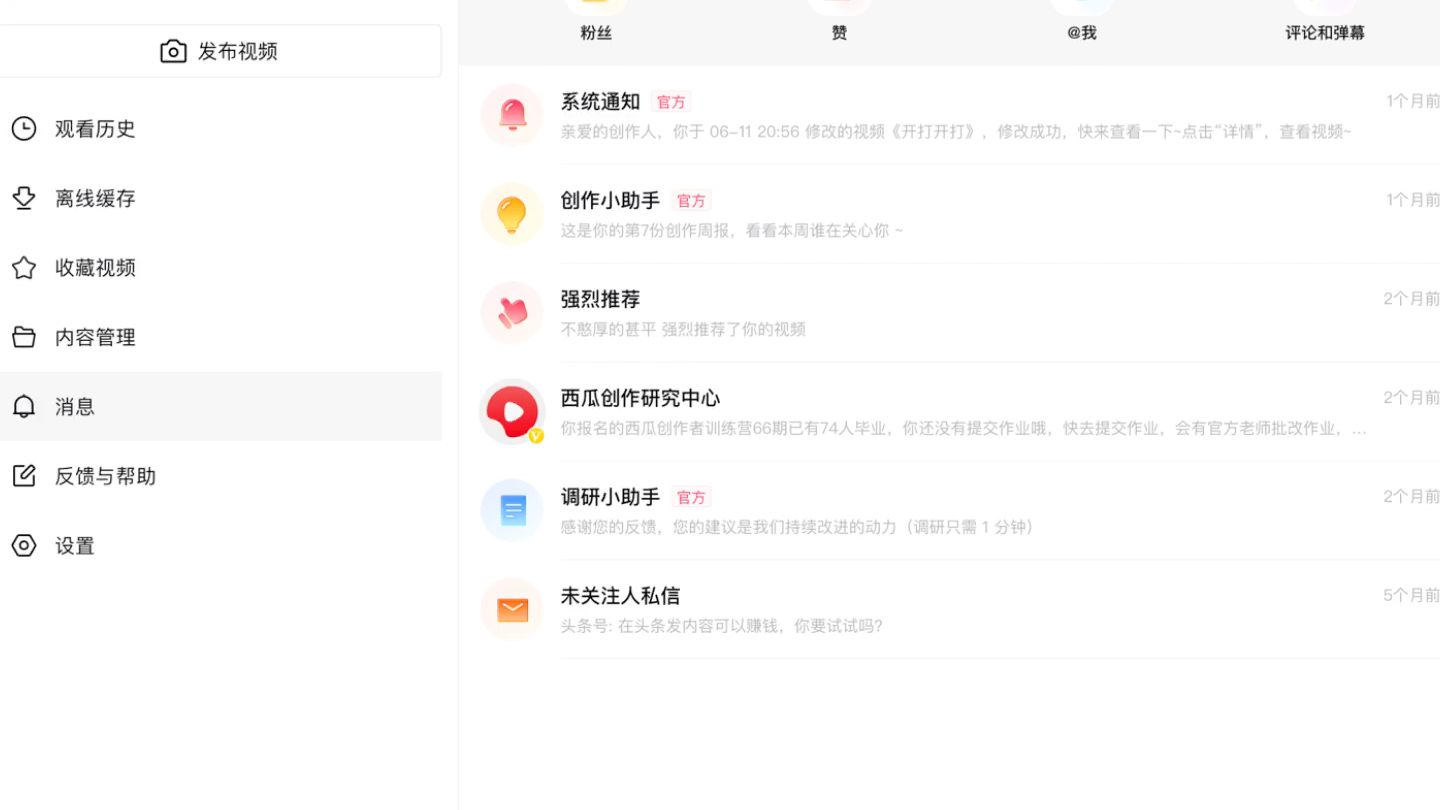Select 消息 in the sidebar
Image resolution: width=1440 pixels, height=810 pixels.
click(x=220, y=406)
